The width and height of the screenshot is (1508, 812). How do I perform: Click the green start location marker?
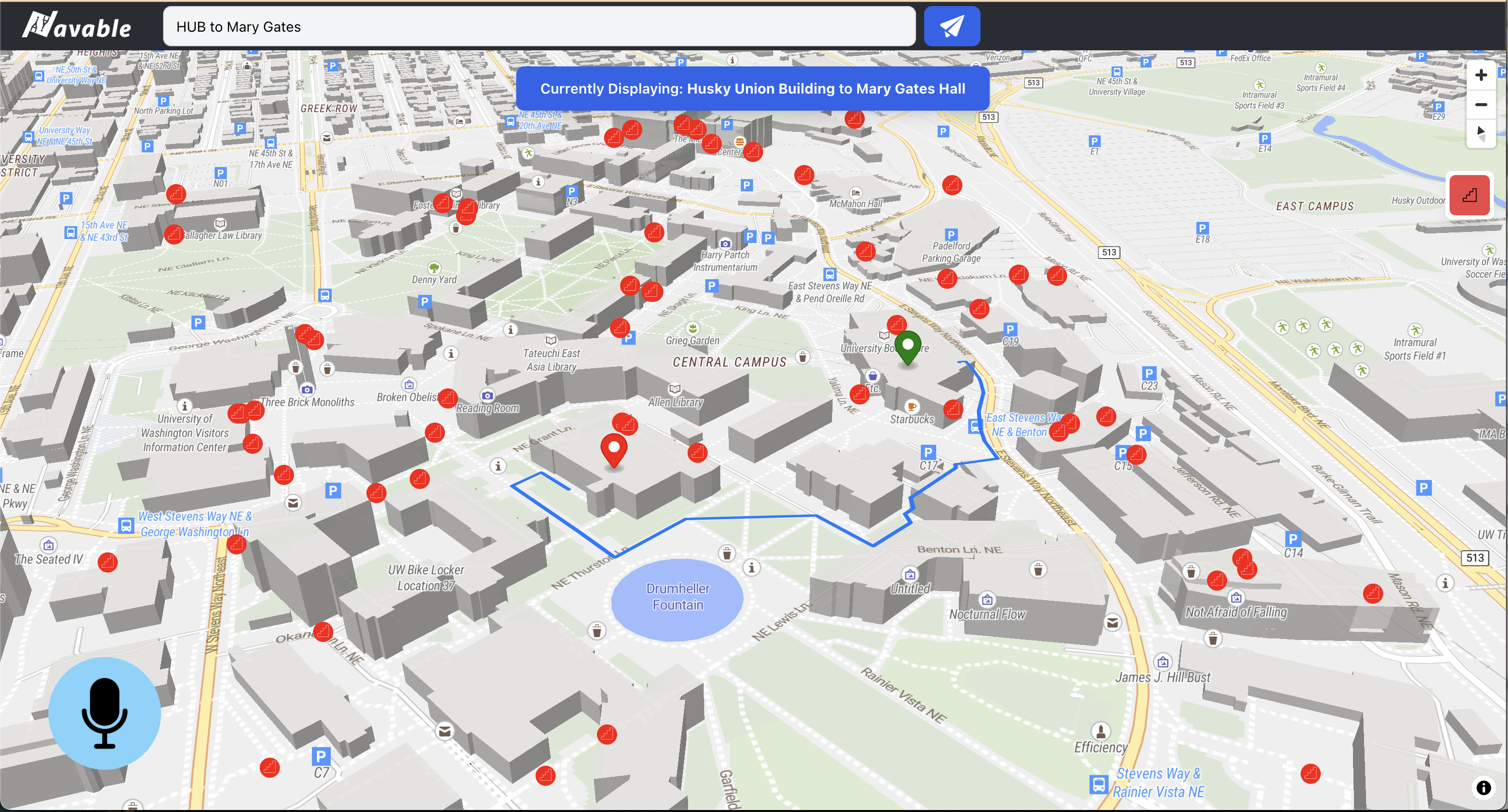[x=908, y=346]
